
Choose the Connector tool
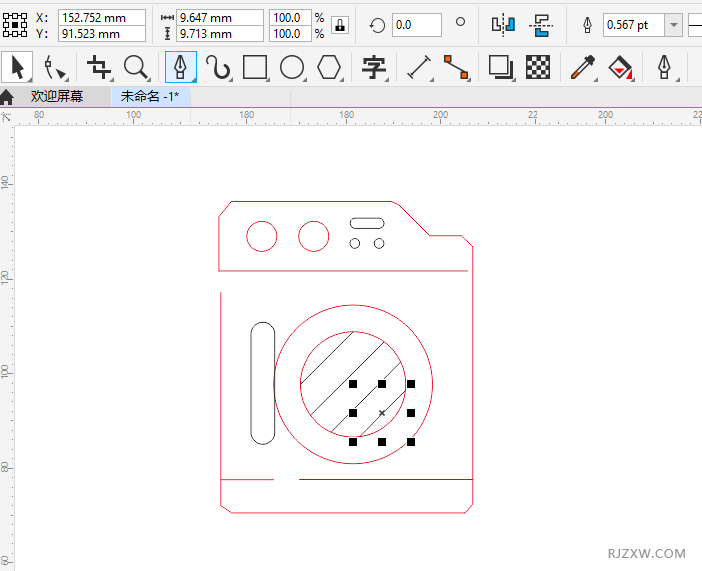[456, 68]
